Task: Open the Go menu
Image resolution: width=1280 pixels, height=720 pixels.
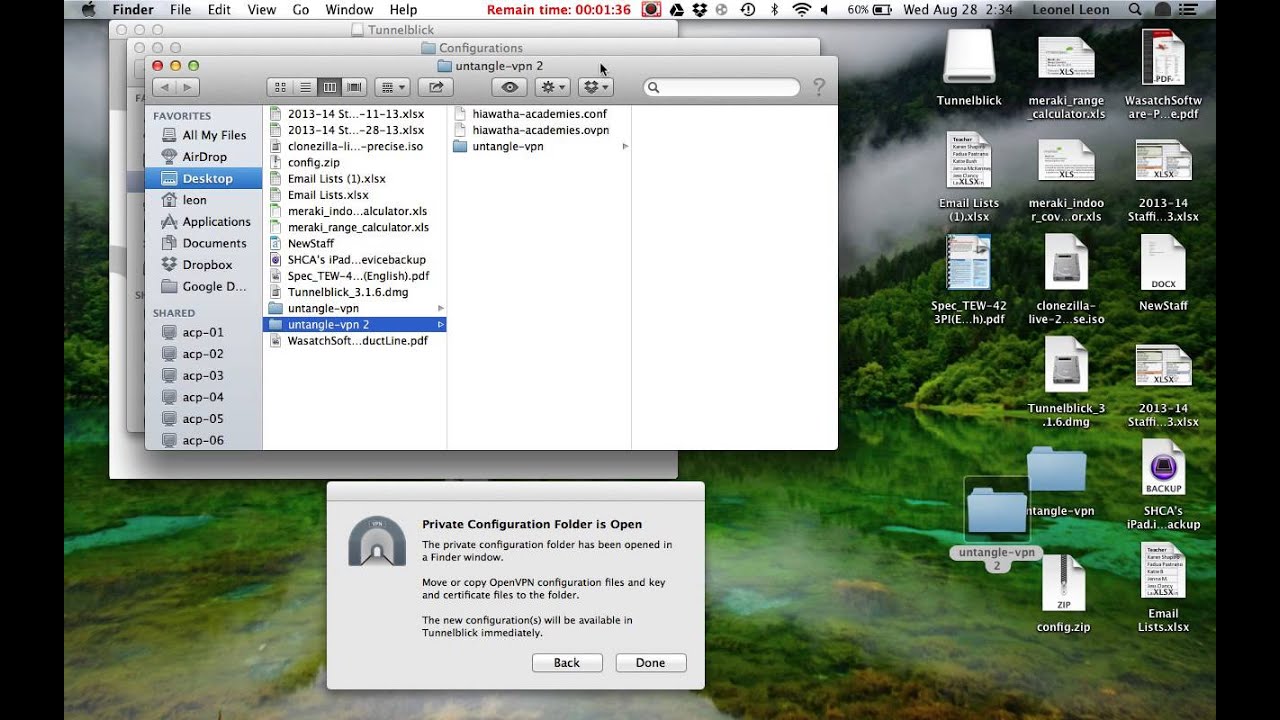Action: pos(301,9)
